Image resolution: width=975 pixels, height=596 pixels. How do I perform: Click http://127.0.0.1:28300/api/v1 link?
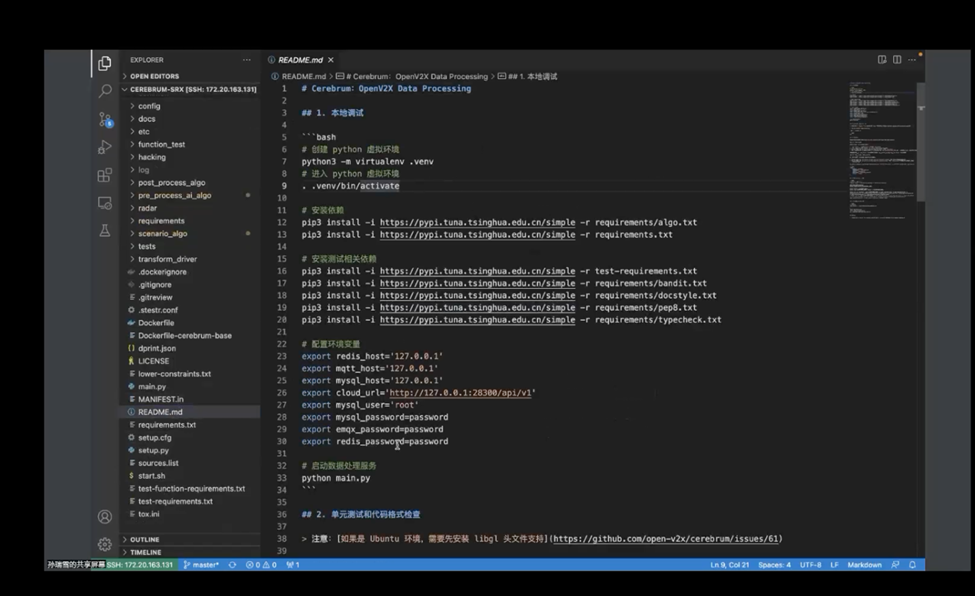tap(460, 393)
